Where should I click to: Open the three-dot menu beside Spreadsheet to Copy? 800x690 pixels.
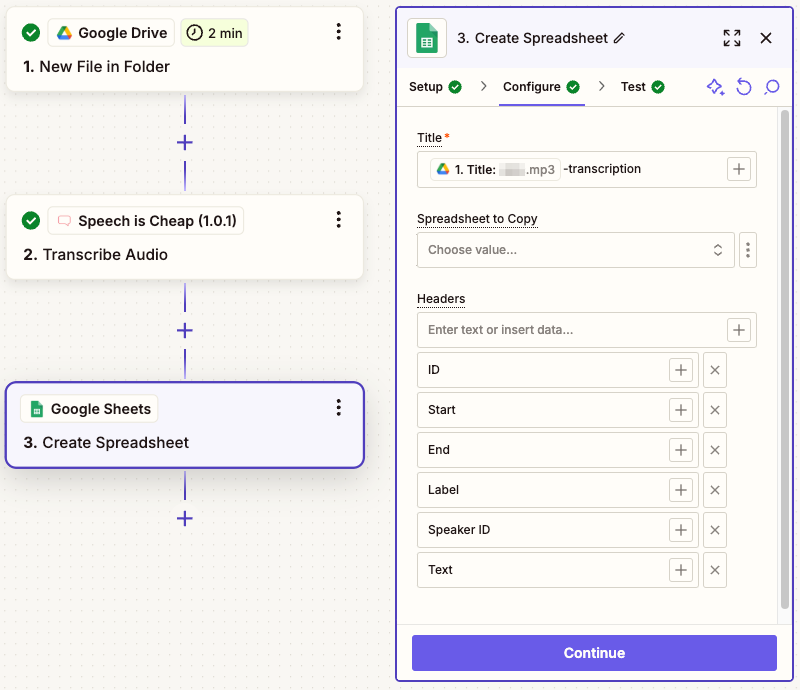(x=748, y=250)
